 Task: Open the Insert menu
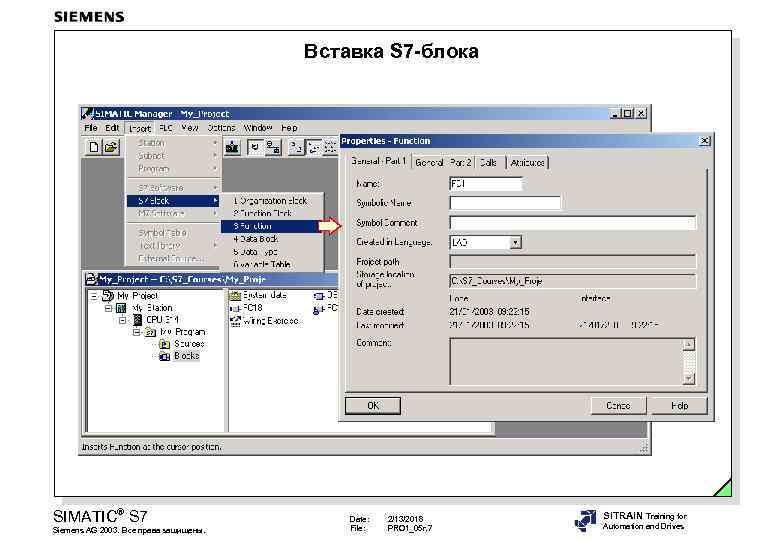tap(139, 128)
